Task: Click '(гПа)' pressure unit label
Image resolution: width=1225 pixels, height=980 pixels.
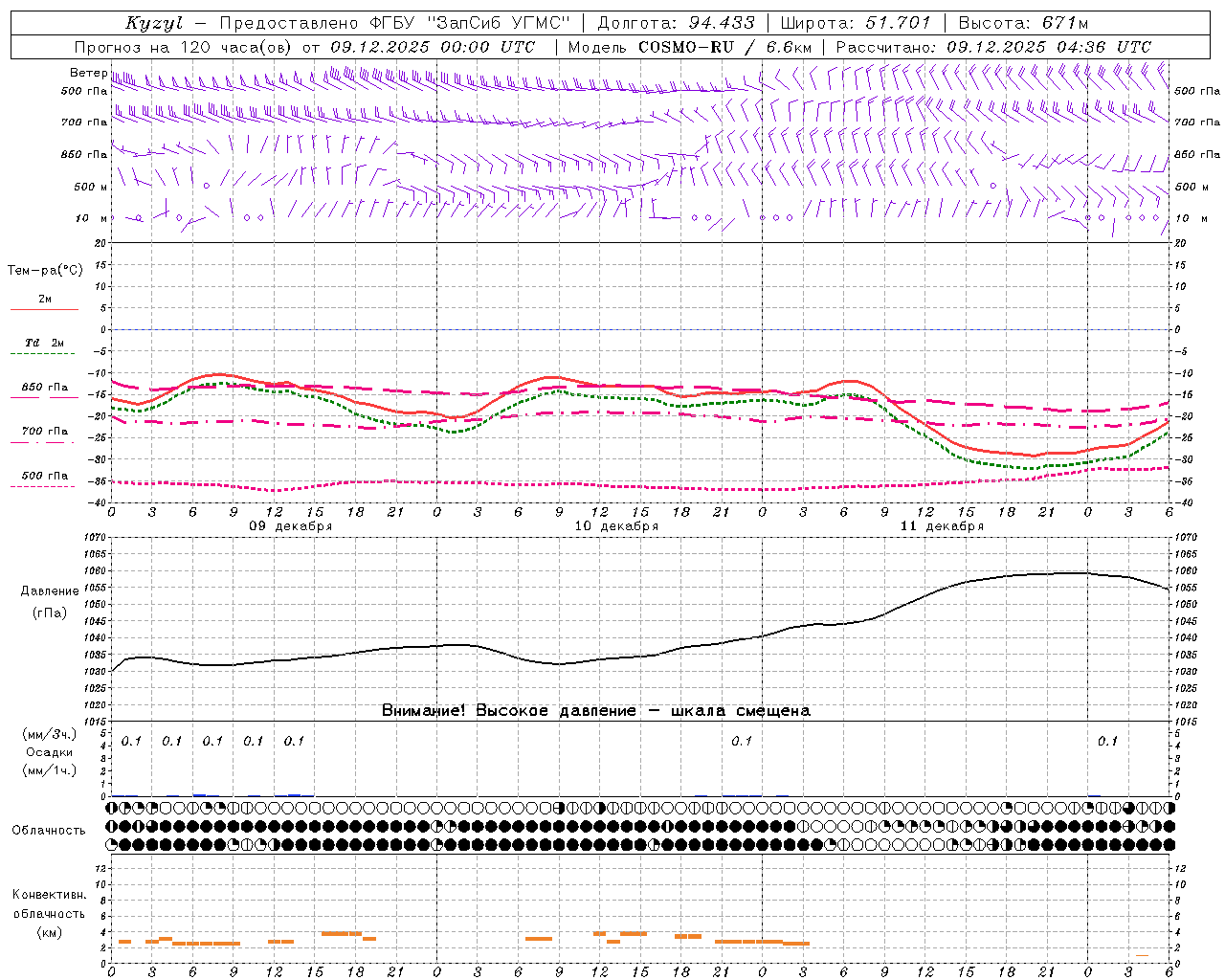Action: pos(50,613)
